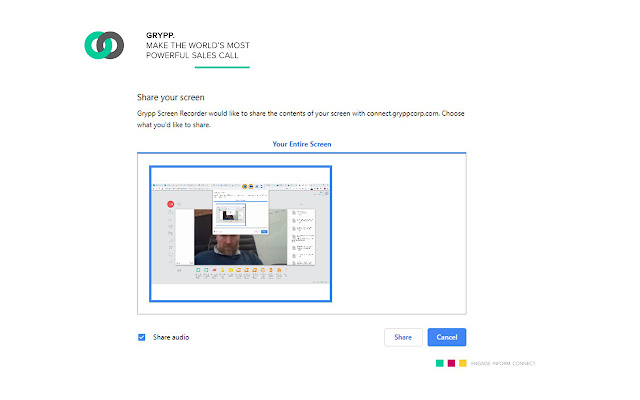Click the Grypp interlocking rings logo
Screen dimensions: 640x400
pyautogui.click(x=104, y=45)
